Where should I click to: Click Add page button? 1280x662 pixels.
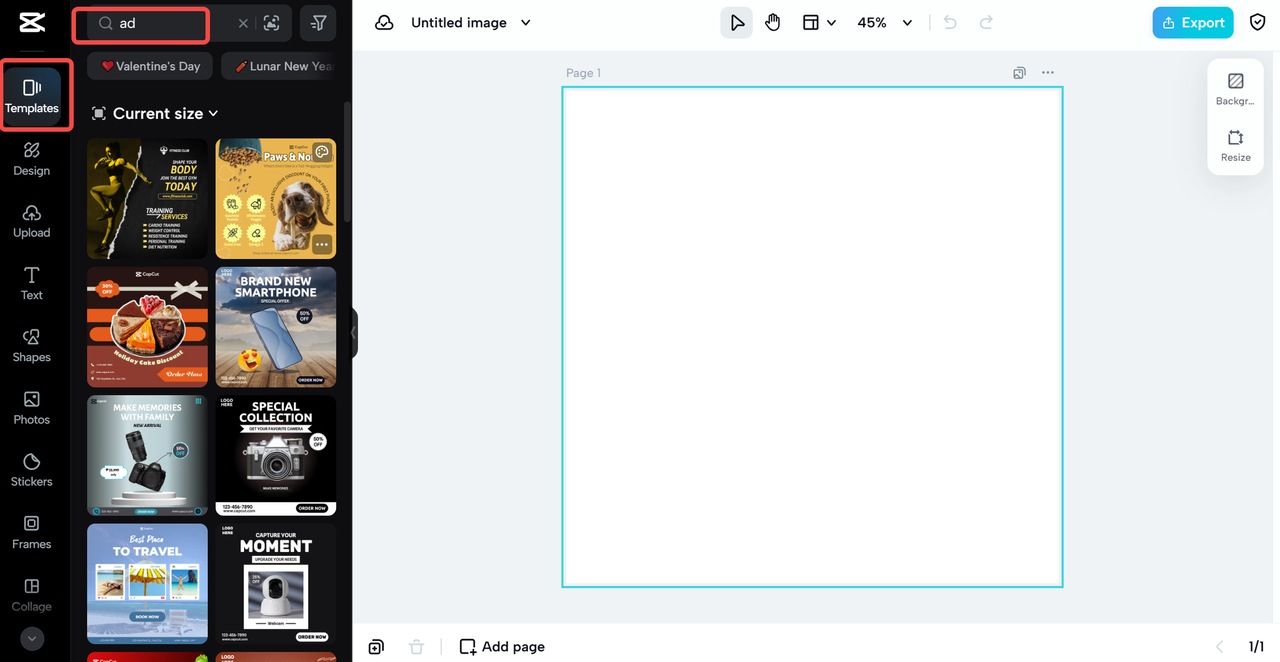point(502,647)
